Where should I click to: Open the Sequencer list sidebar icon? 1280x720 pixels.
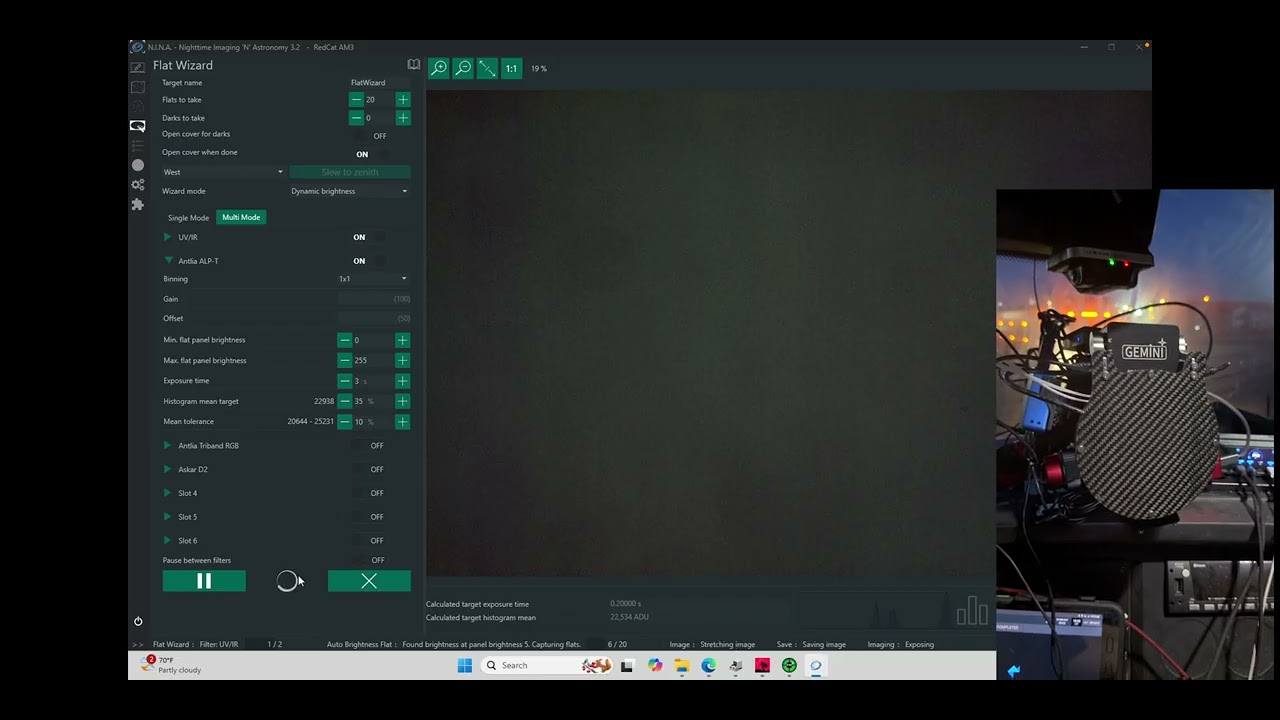(138, 146)
